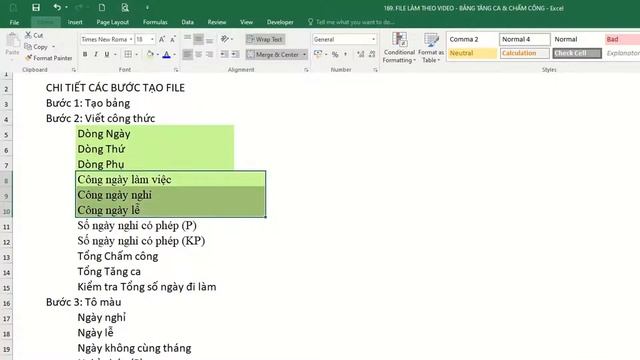Open the Merge & Center dropdown arrow

304,54
